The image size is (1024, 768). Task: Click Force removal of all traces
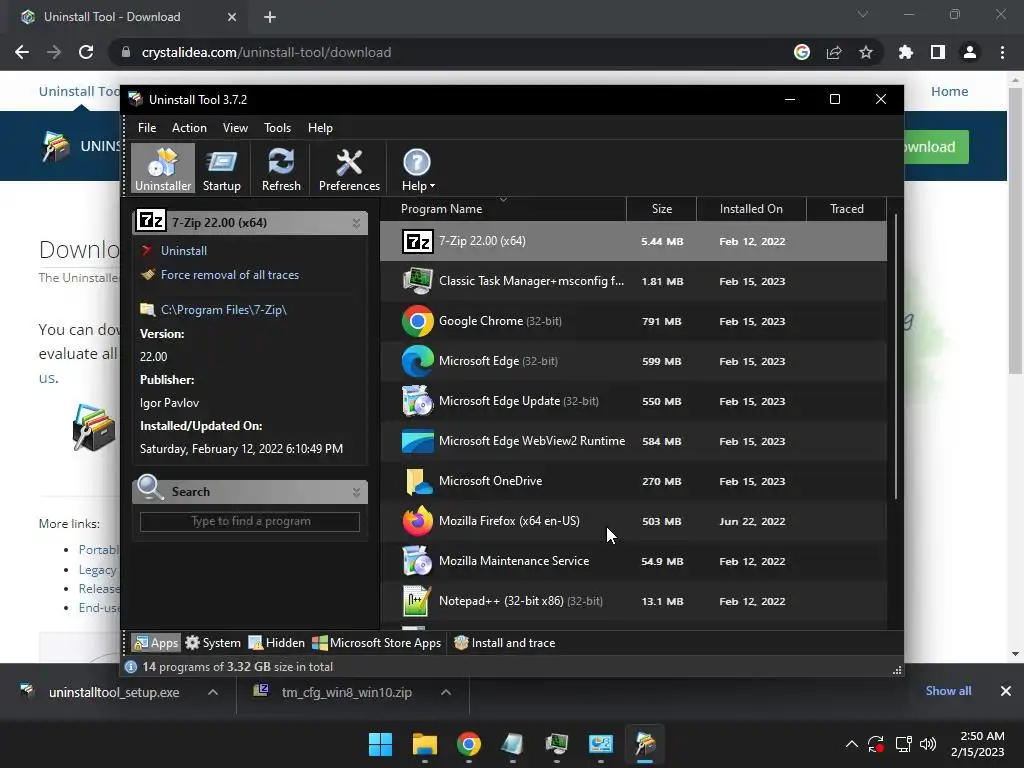pos(229,275)
